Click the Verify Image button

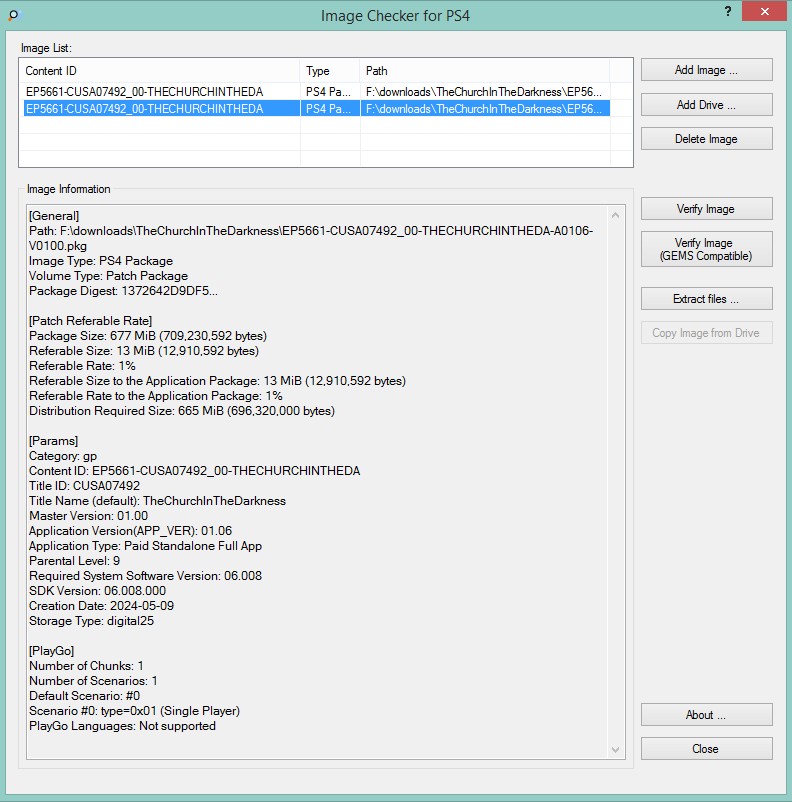(x=707, y=209)
